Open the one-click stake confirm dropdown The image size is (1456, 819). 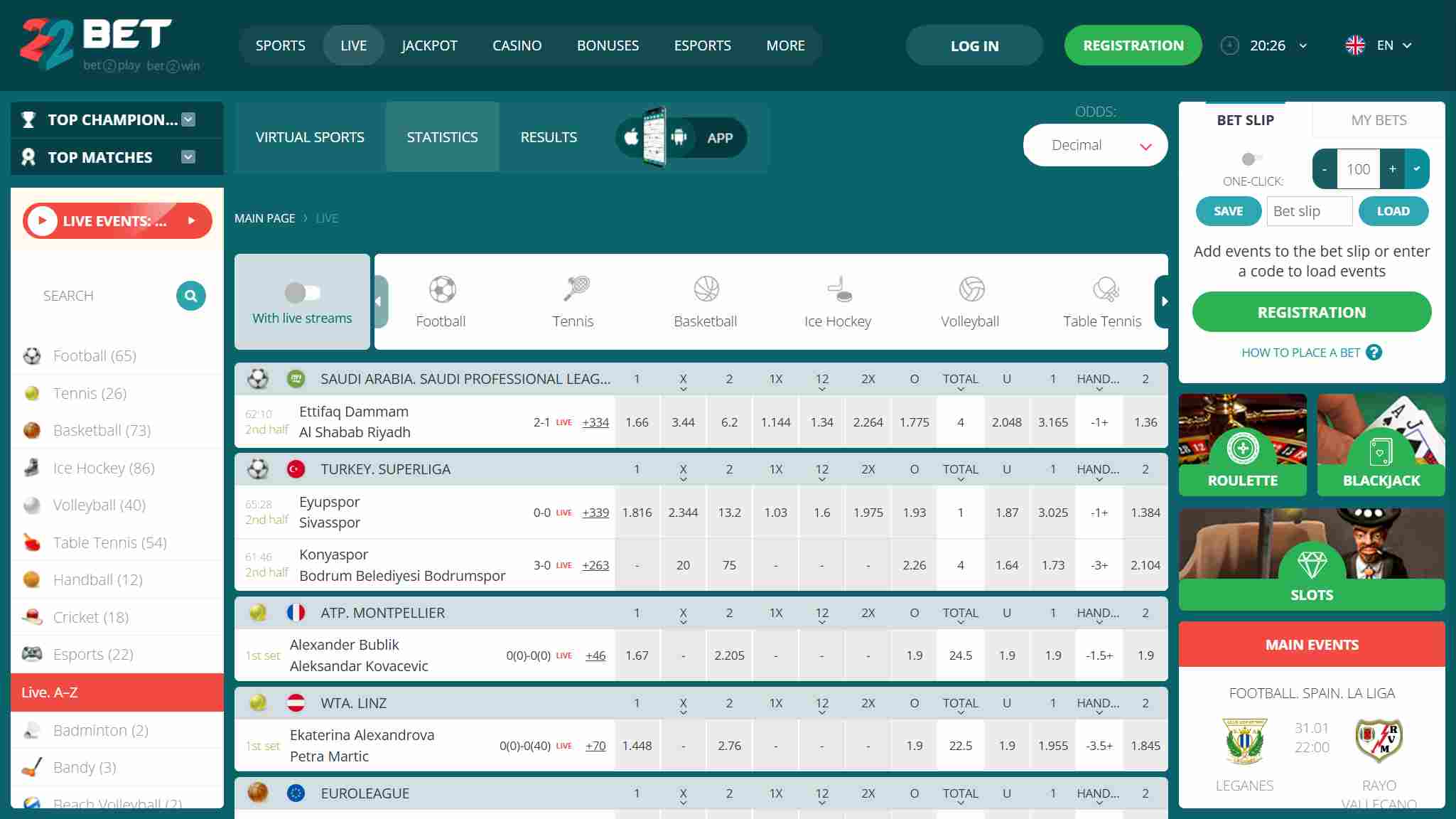coord(1416,168)
